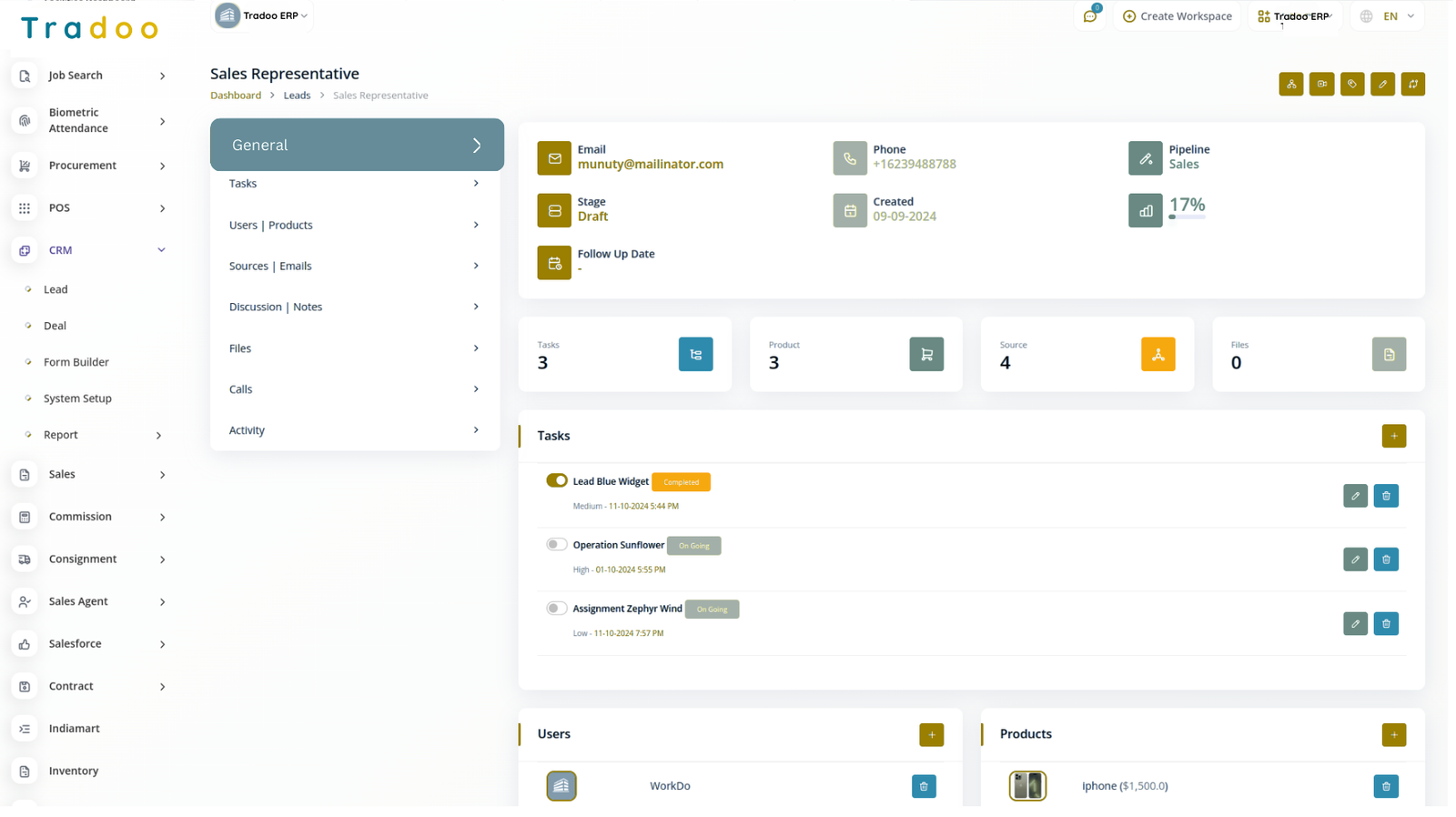Click the 17% progress bar
Image resolution: width=1456 pixels, height=817 pixels.
coord(1188,217)
